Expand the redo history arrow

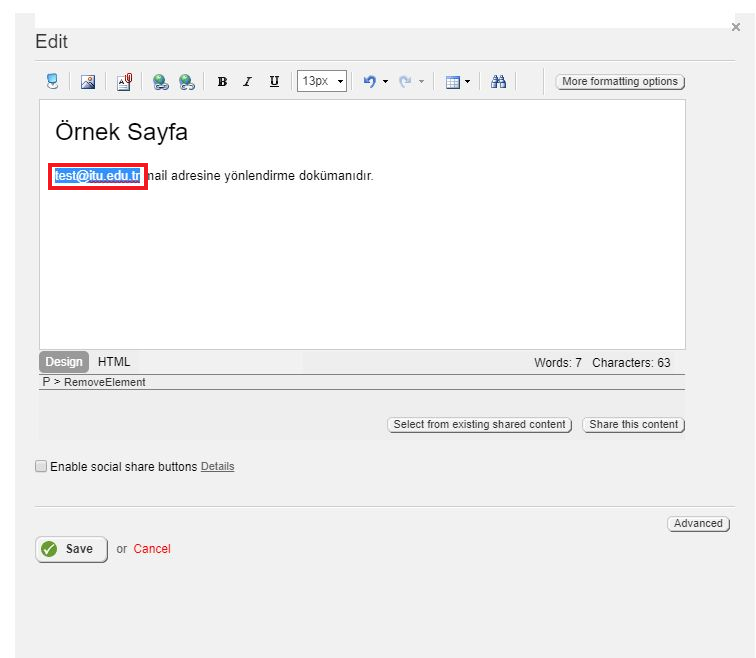pyautogui.click(x=421, y=81)
